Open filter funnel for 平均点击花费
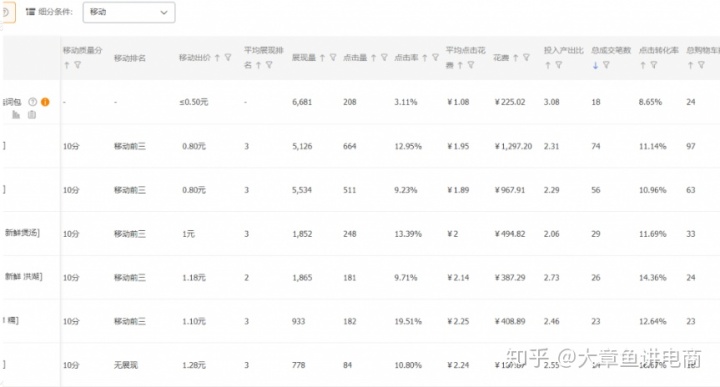 coord(471,65)
